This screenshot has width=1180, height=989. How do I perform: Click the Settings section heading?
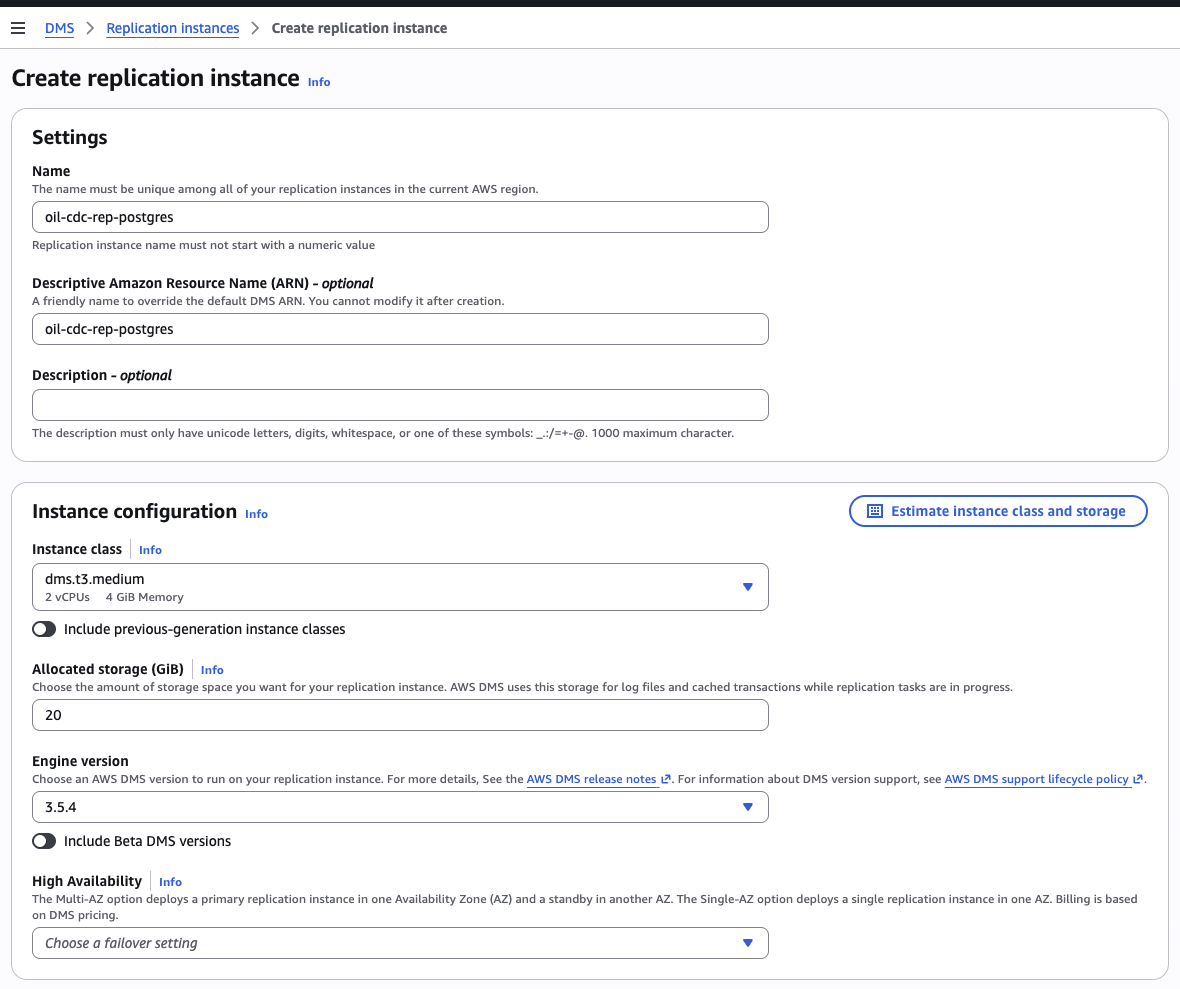(x=69, y=137)
